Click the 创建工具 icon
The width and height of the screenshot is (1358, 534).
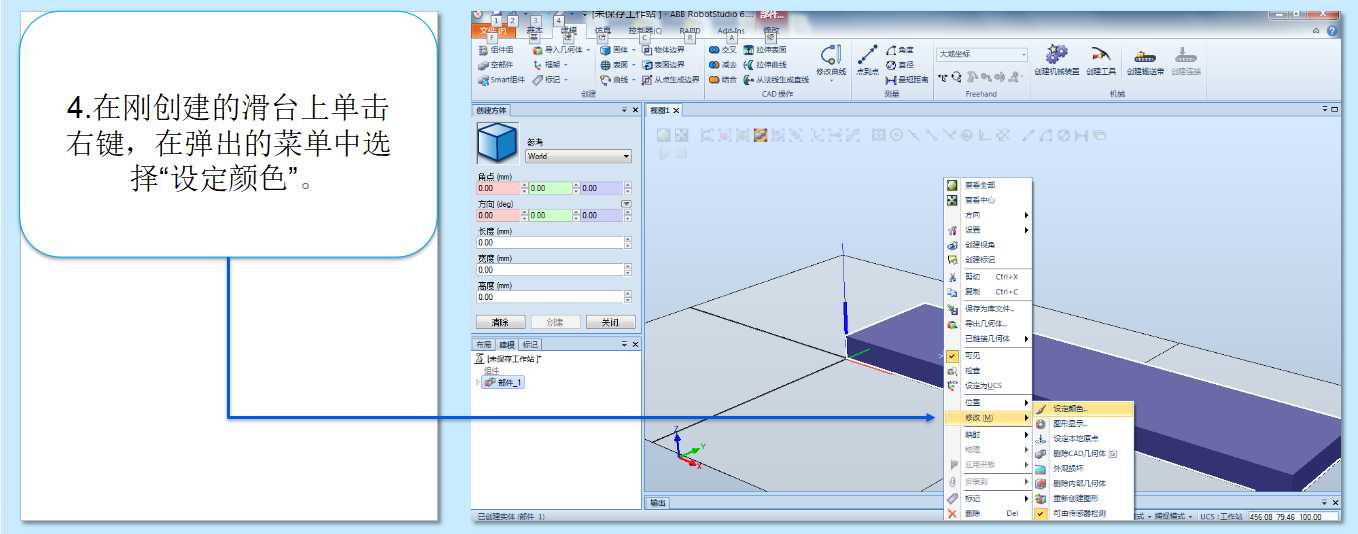click(x=1100, y=55)
